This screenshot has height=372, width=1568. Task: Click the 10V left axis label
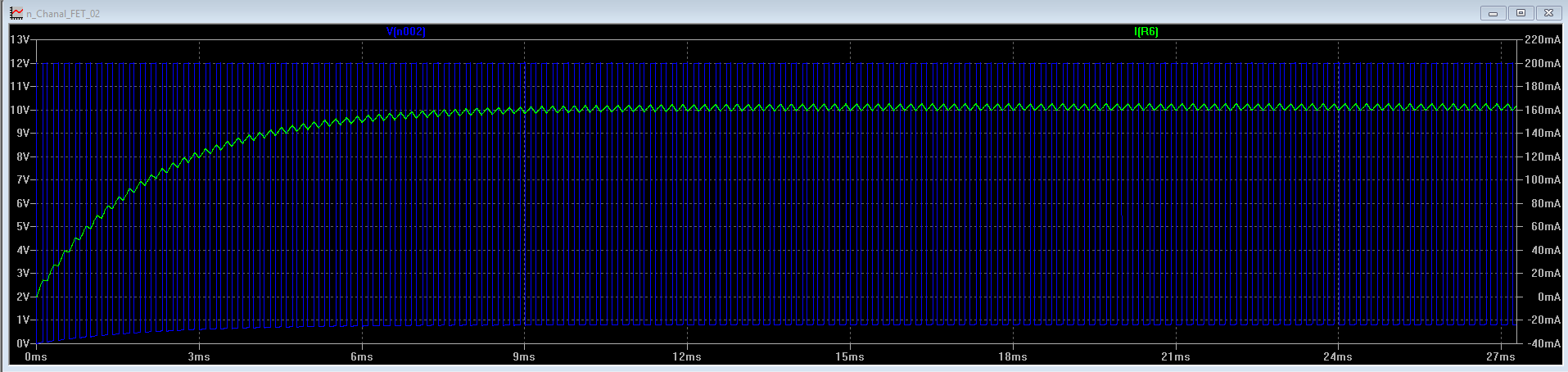(x=20, y=110)
